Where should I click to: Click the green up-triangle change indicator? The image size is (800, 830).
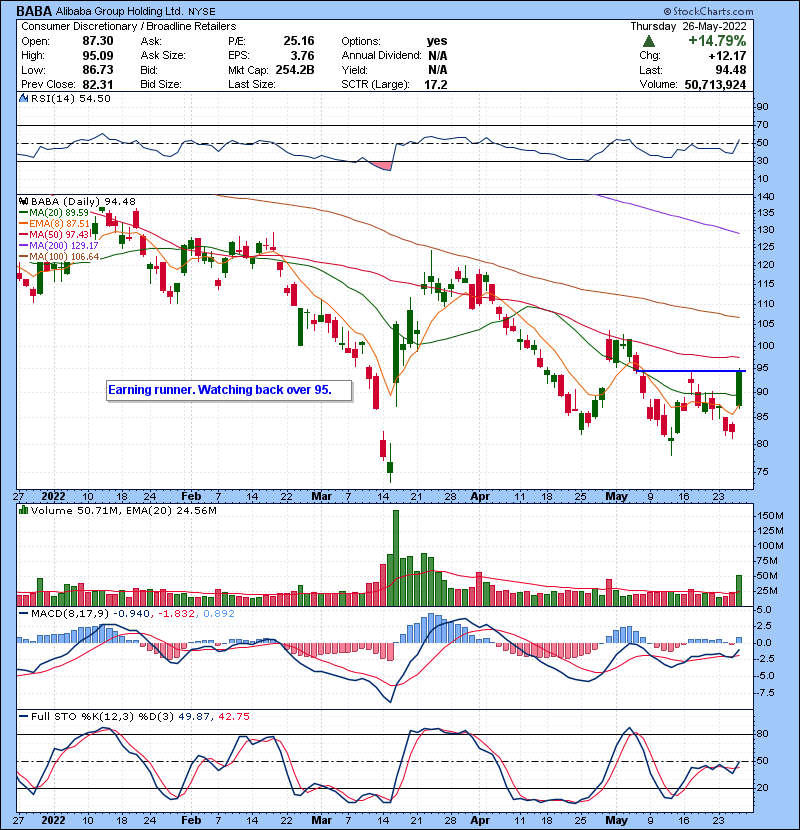pyautogui.click(x=649, y=41)
